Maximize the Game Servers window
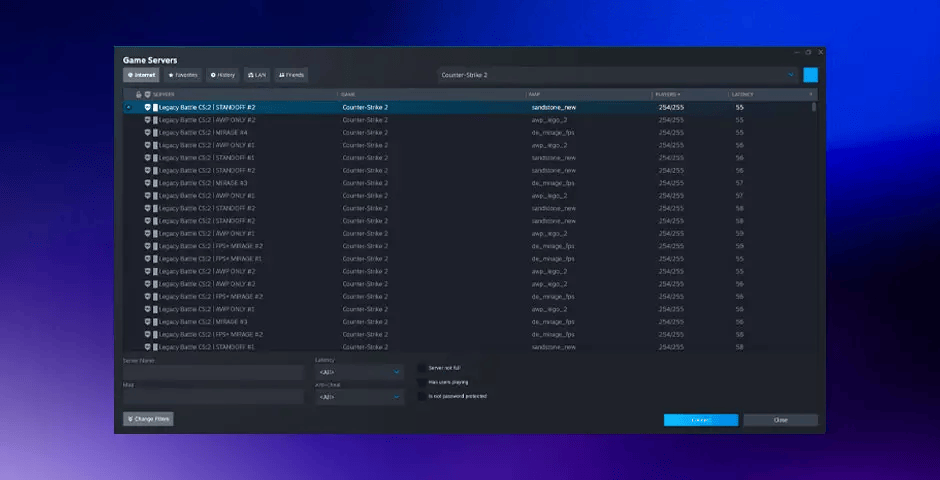Image resolution: width=940 pixels, height=480 pixels. click(x=808, y=52)
